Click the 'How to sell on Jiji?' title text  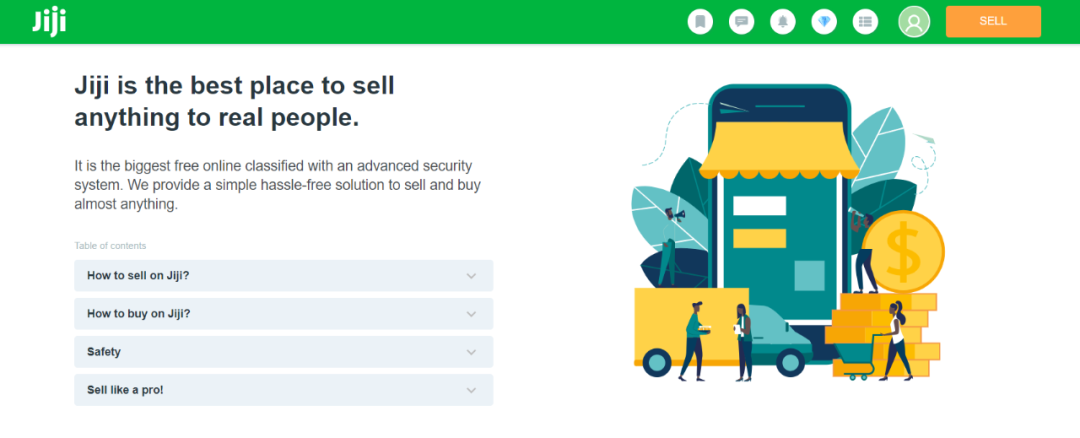click(138, 276)
